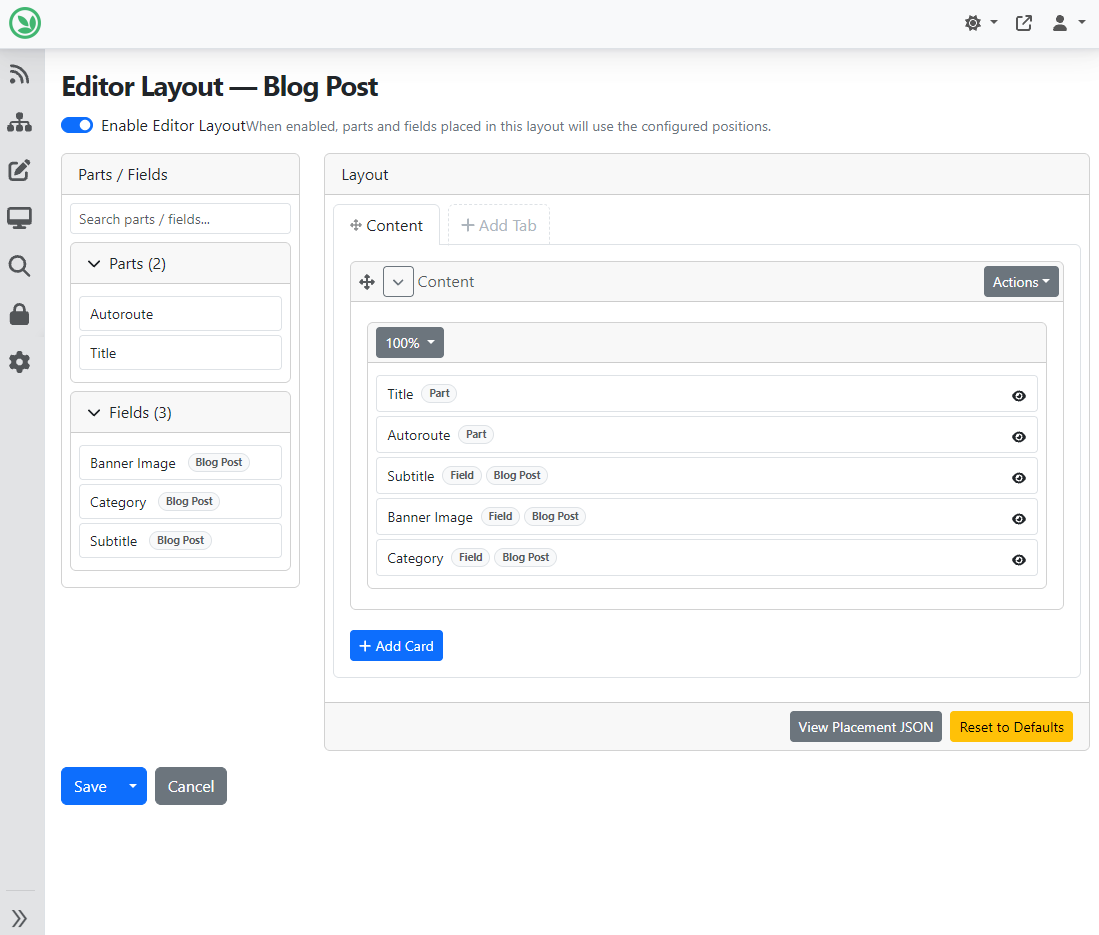Screen dimensions: 1099x935
Task: Select the Content tab
Action: click(x=386, y=226)
